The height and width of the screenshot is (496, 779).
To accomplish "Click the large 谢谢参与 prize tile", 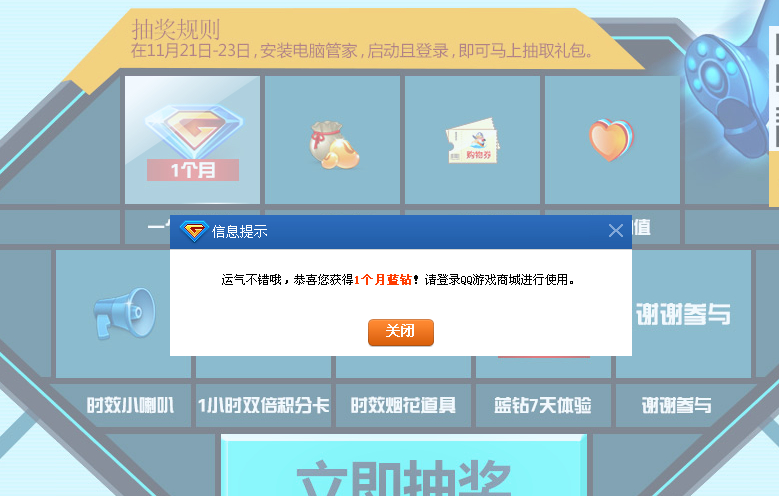I will (684, 314).
